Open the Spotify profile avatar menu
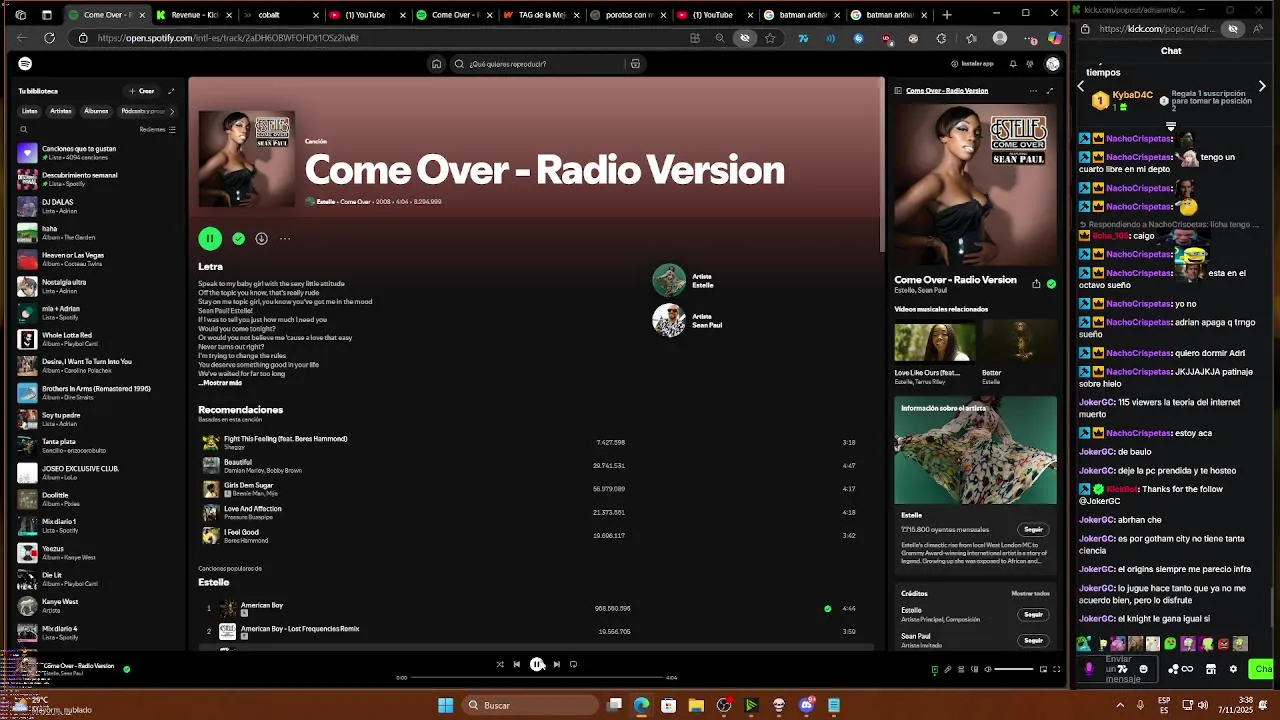 [x=1052, y=64]
